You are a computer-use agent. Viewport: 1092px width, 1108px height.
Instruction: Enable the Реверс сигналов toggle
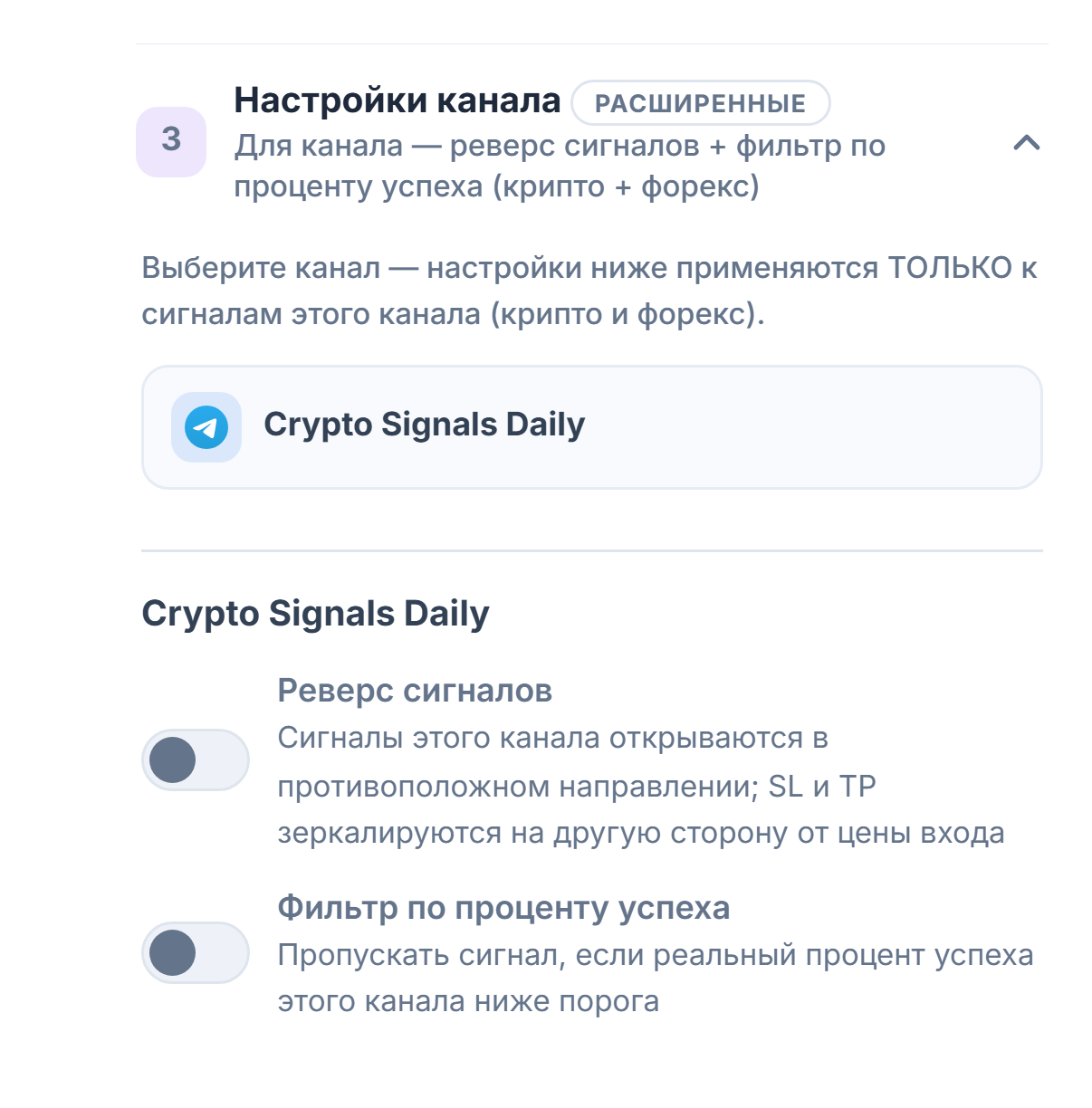196,759
